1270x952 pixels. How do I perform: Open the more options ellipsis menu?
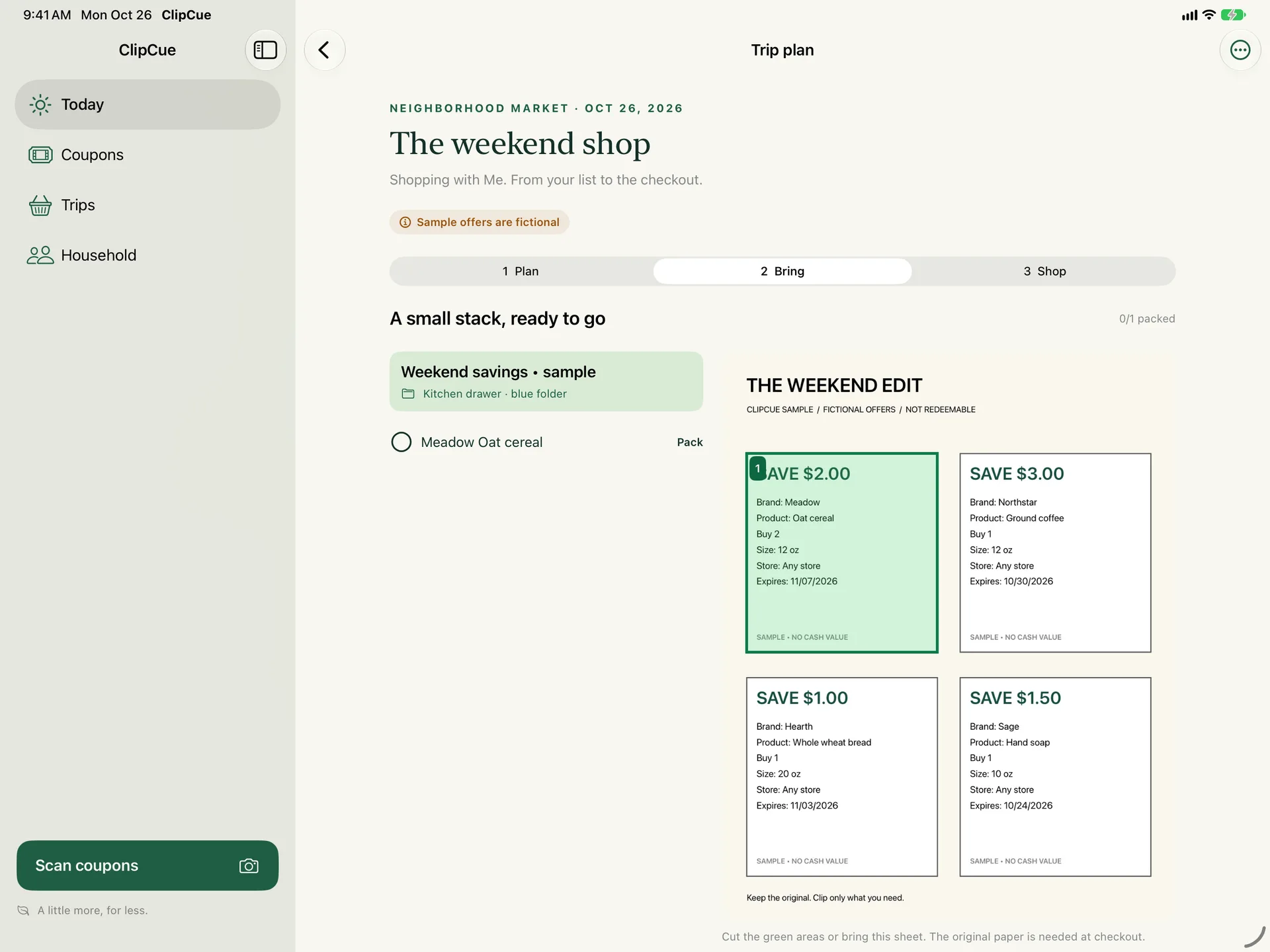pyautogui.click(x=1240, y=50)
